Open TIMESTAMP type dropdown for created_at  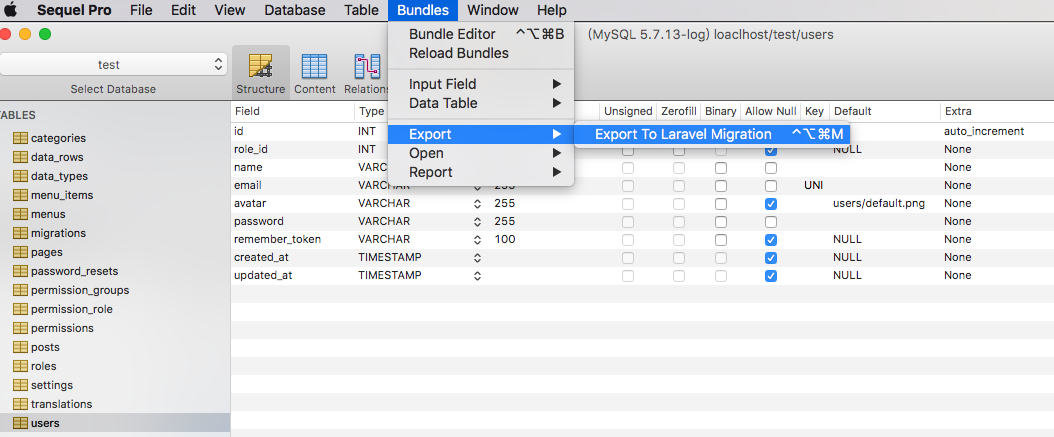pos(477,257)
